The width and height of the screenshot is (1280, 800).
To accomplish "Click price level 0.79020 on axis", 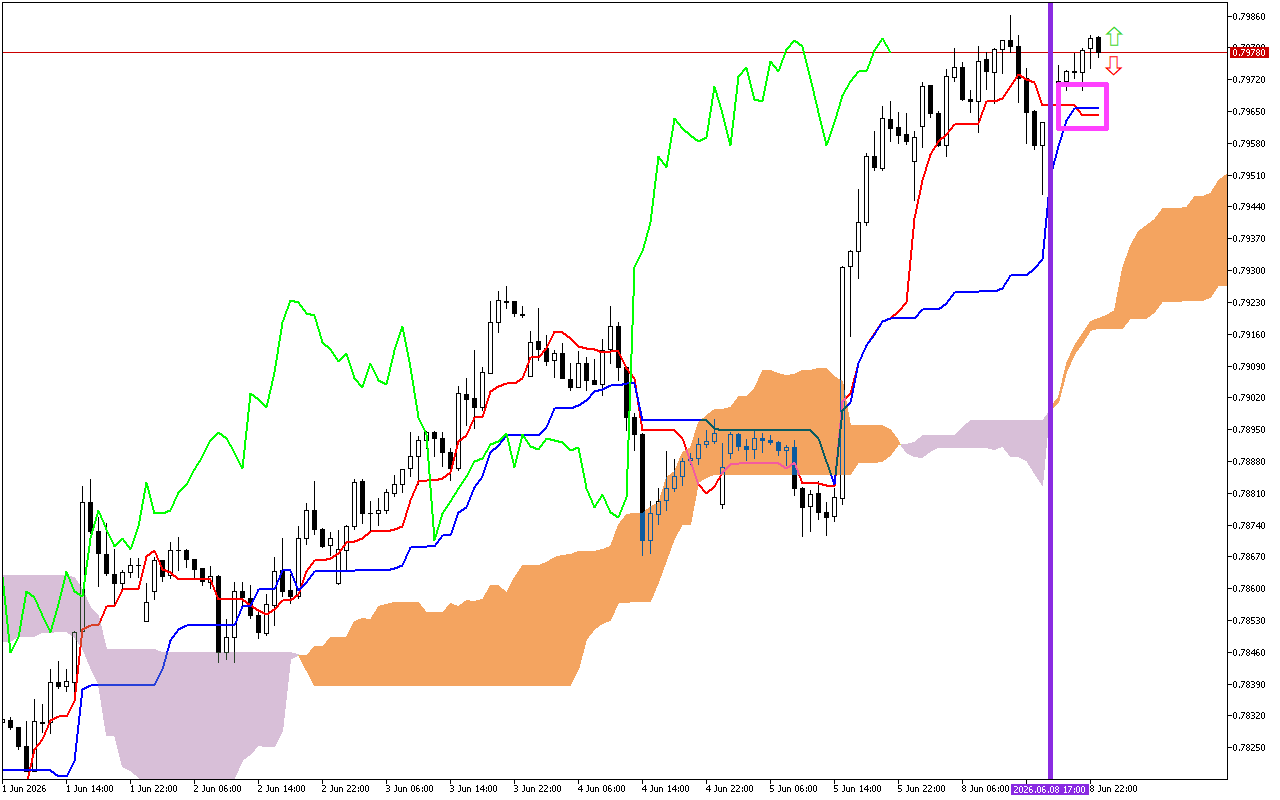I will 1249,398.
